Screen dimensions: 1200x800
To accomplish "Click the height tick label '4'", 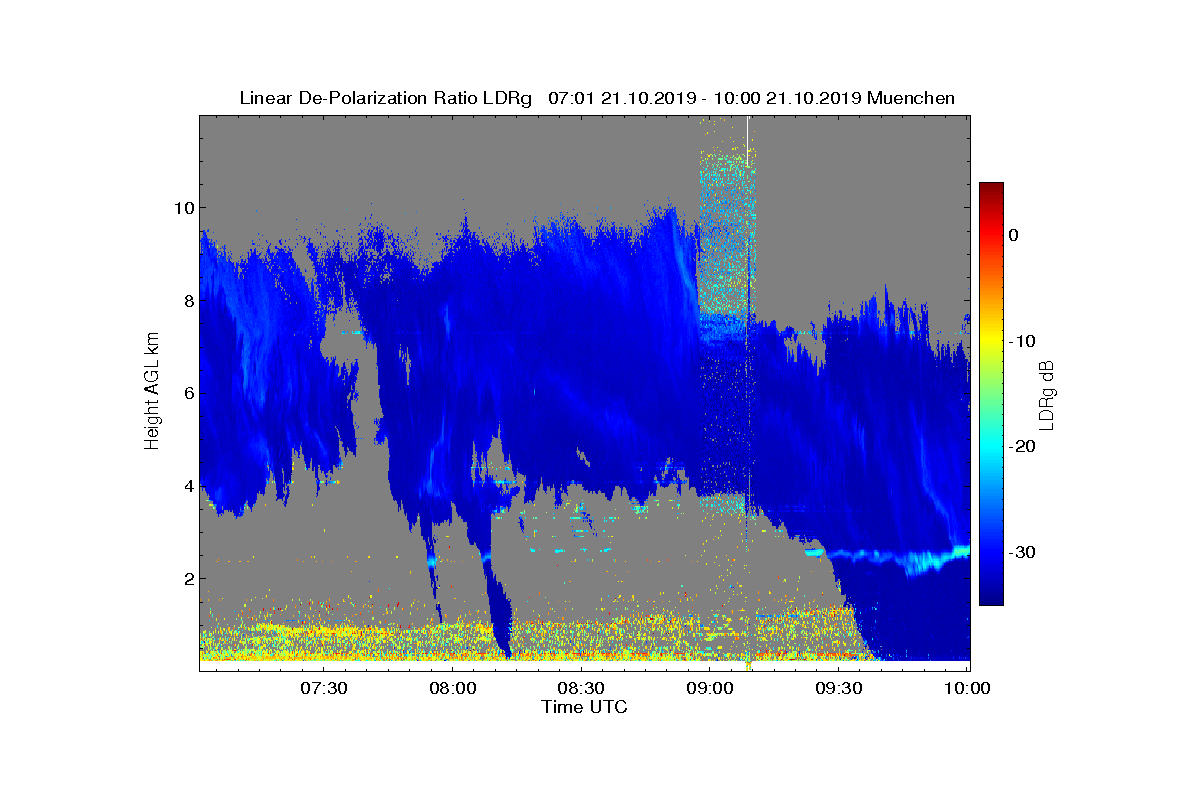I will pos(188,486).
